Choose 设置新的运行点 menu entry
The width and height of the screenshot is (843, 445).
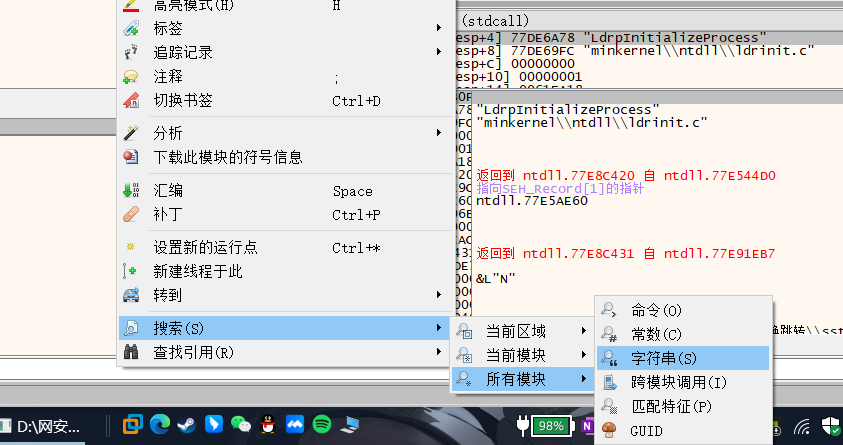click(285, 247)
